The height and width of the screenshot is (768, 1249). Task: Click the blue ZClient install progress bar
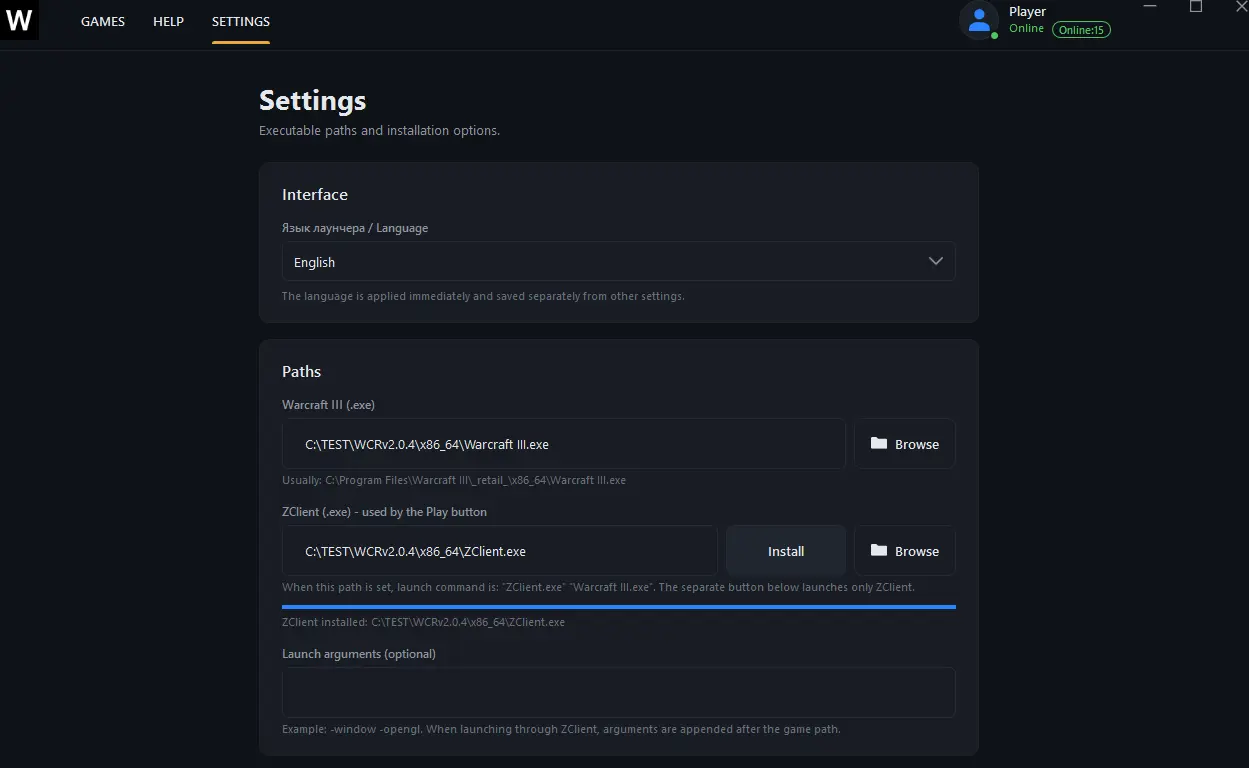click(619, 606)
